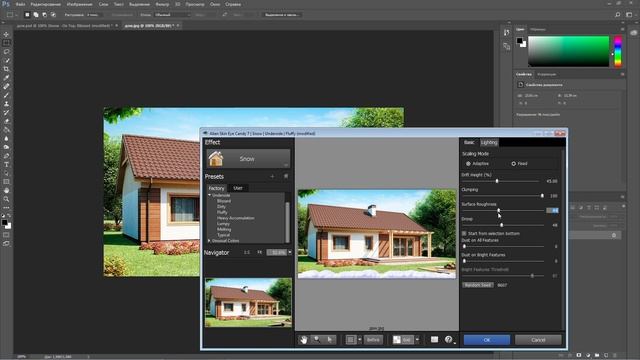Expand the Unusual Colors preset group
Screen dimensions: 640x360
(209, 241)
